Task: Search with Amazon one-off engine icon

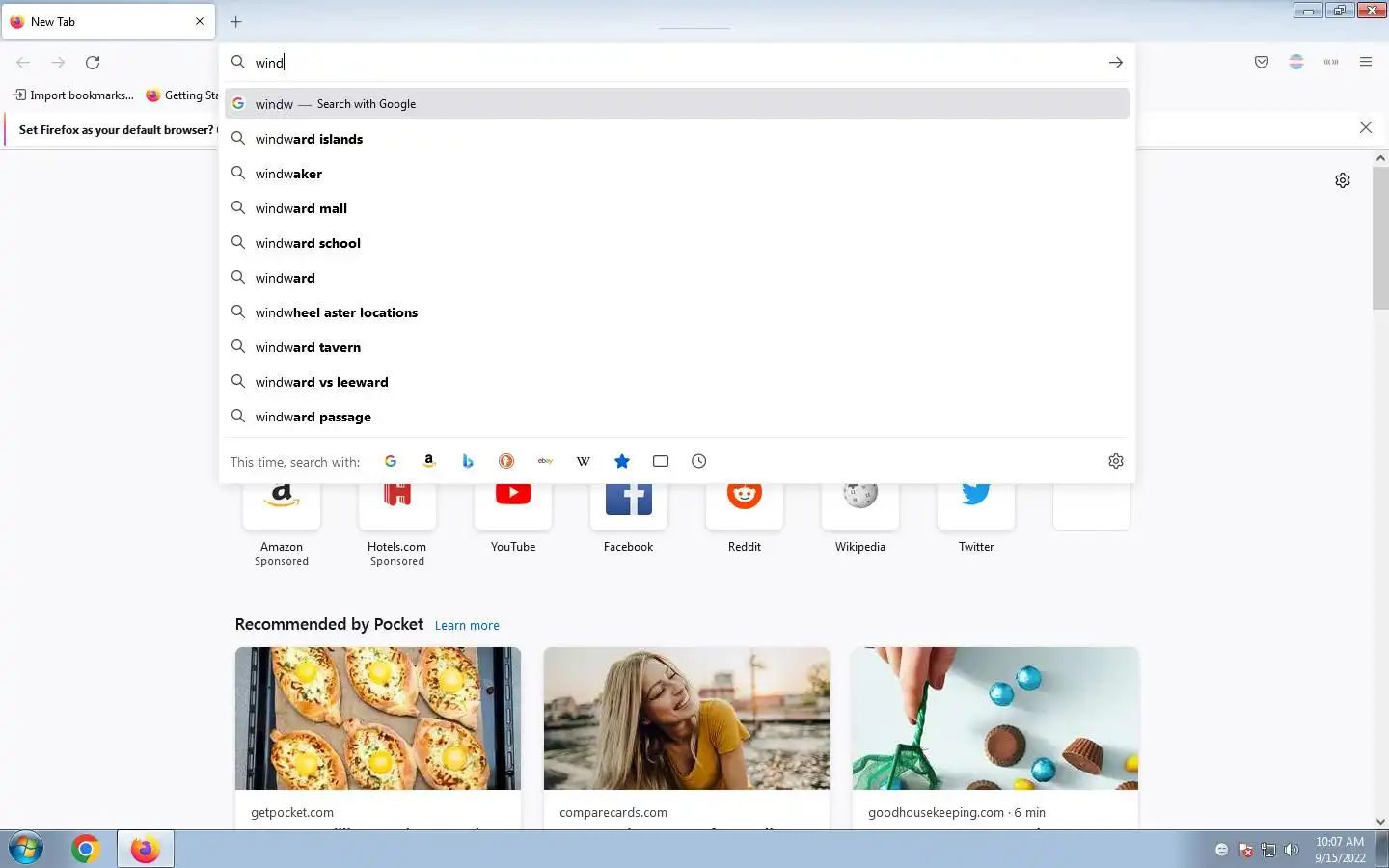Action: [x=429, y=461]
